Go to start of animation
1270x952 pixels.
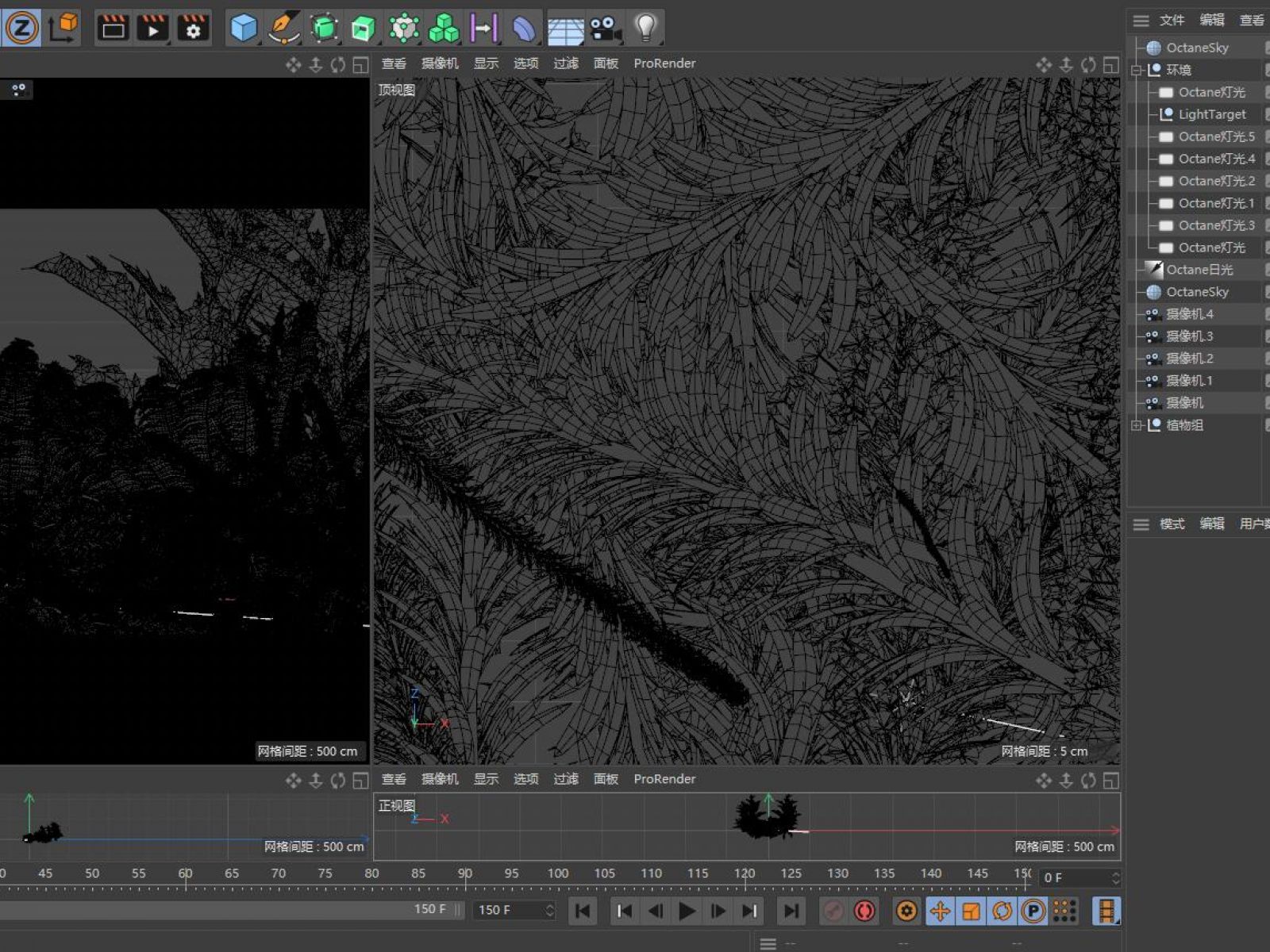pos(582,911)
